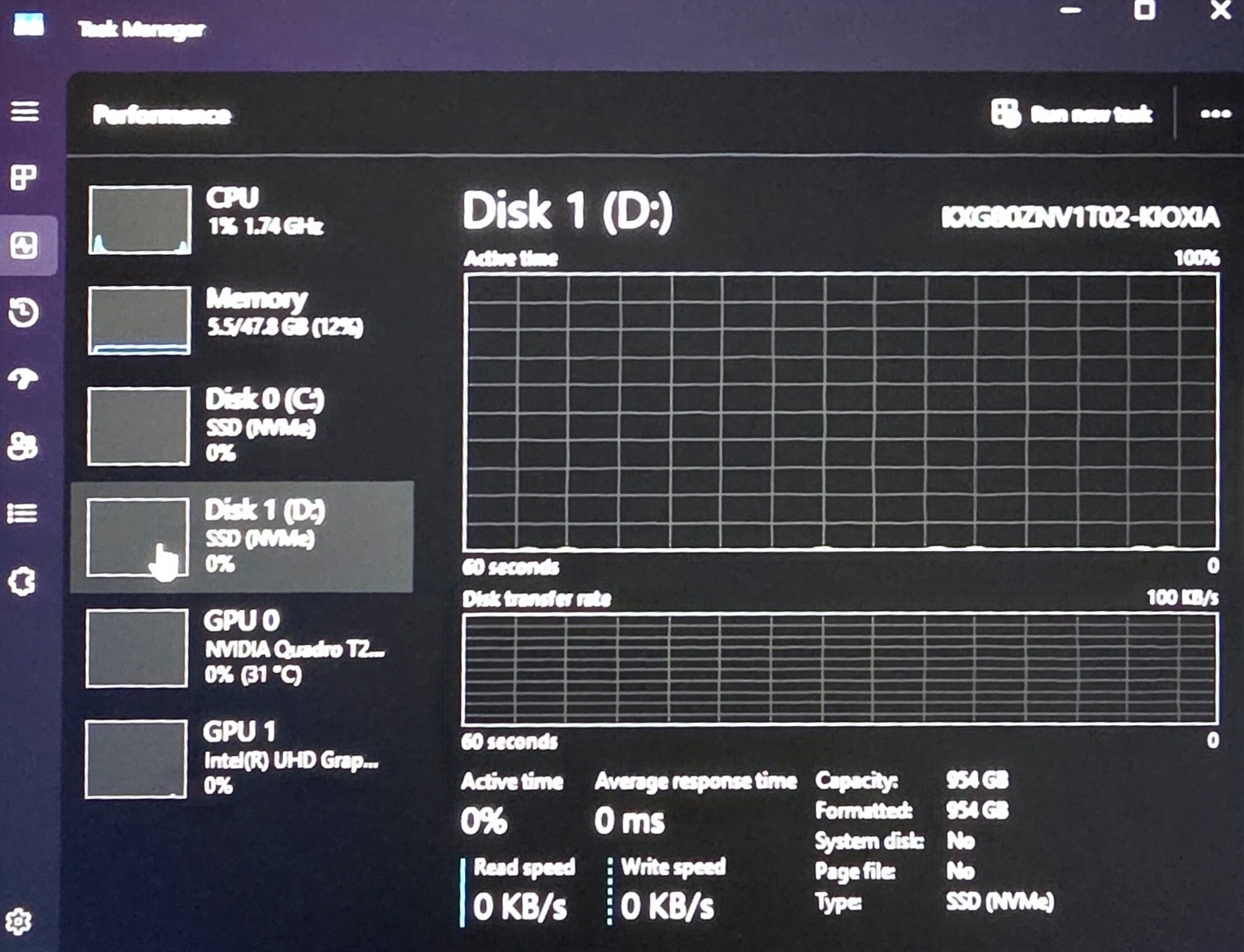Select GPU 0 NVIDIA Quadro entry
Screen dimensions: 1244x952
pyautogui.click(x=243, y=648)
